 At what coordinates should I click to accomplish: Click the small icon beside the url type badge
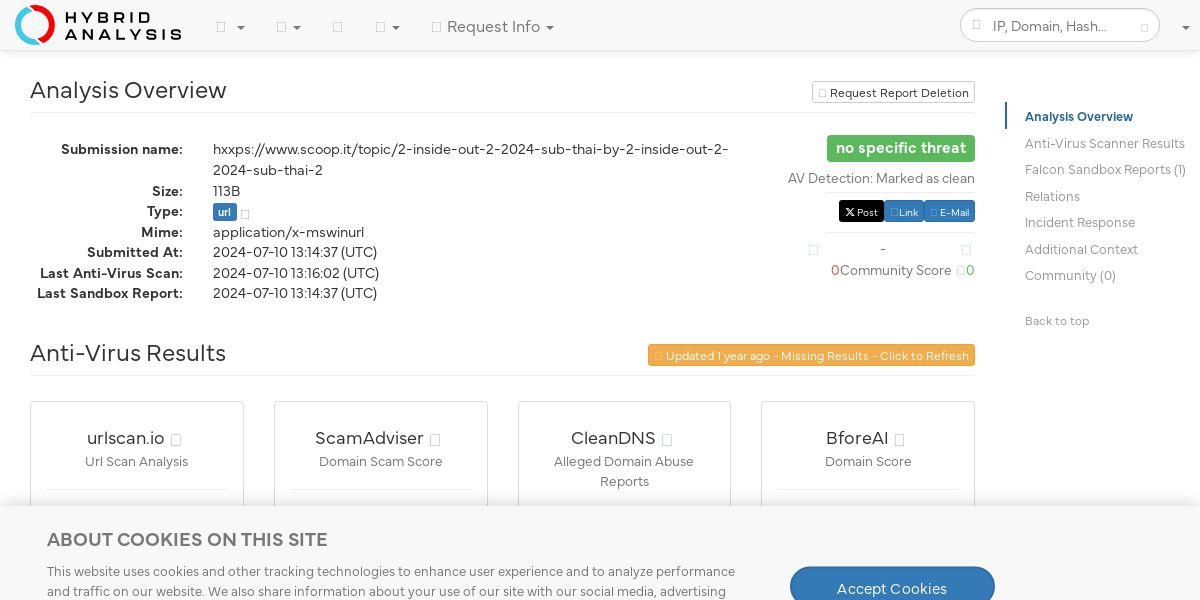pos(245,214)
